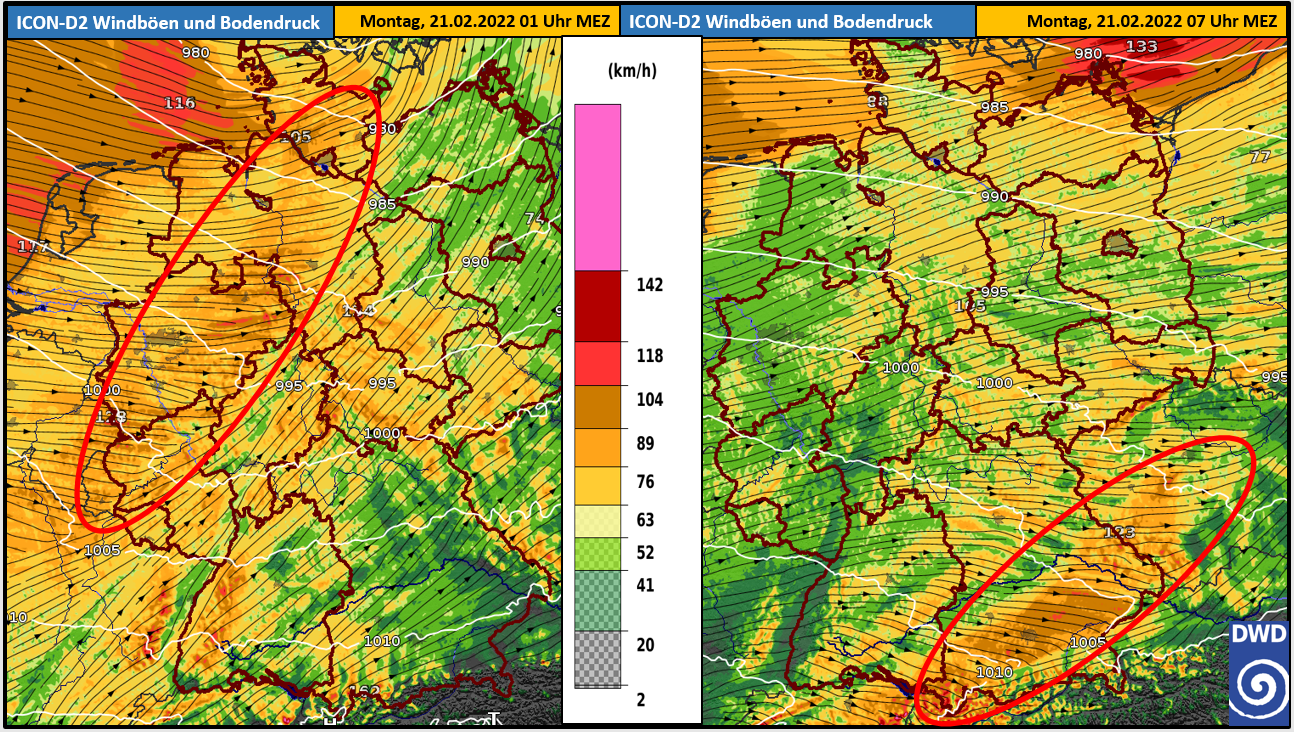Viewport: 1294px width, 732px height.
Task: Click the 1010 isobar label on left map
Action: pos(382,641)
